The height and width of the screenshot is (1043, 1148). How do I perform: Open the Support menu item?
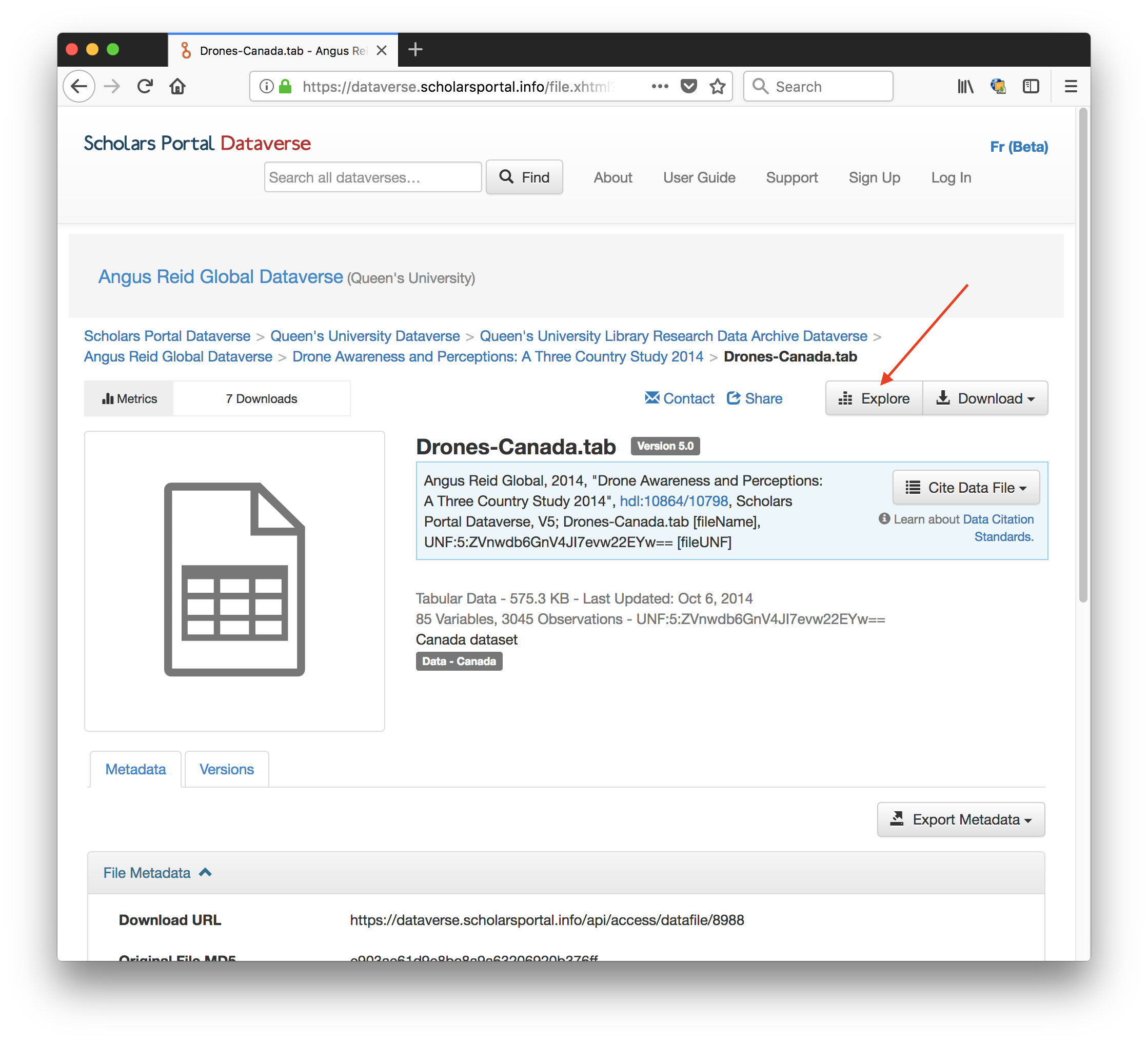(791, 177)
